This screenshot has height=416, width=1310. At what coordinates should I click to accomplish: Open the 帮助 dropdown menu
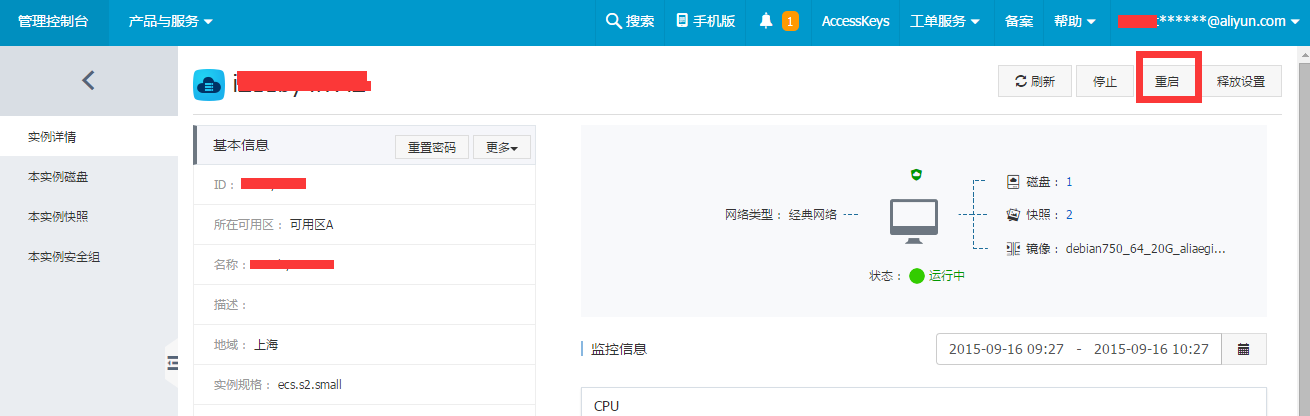coord(1075,21)
